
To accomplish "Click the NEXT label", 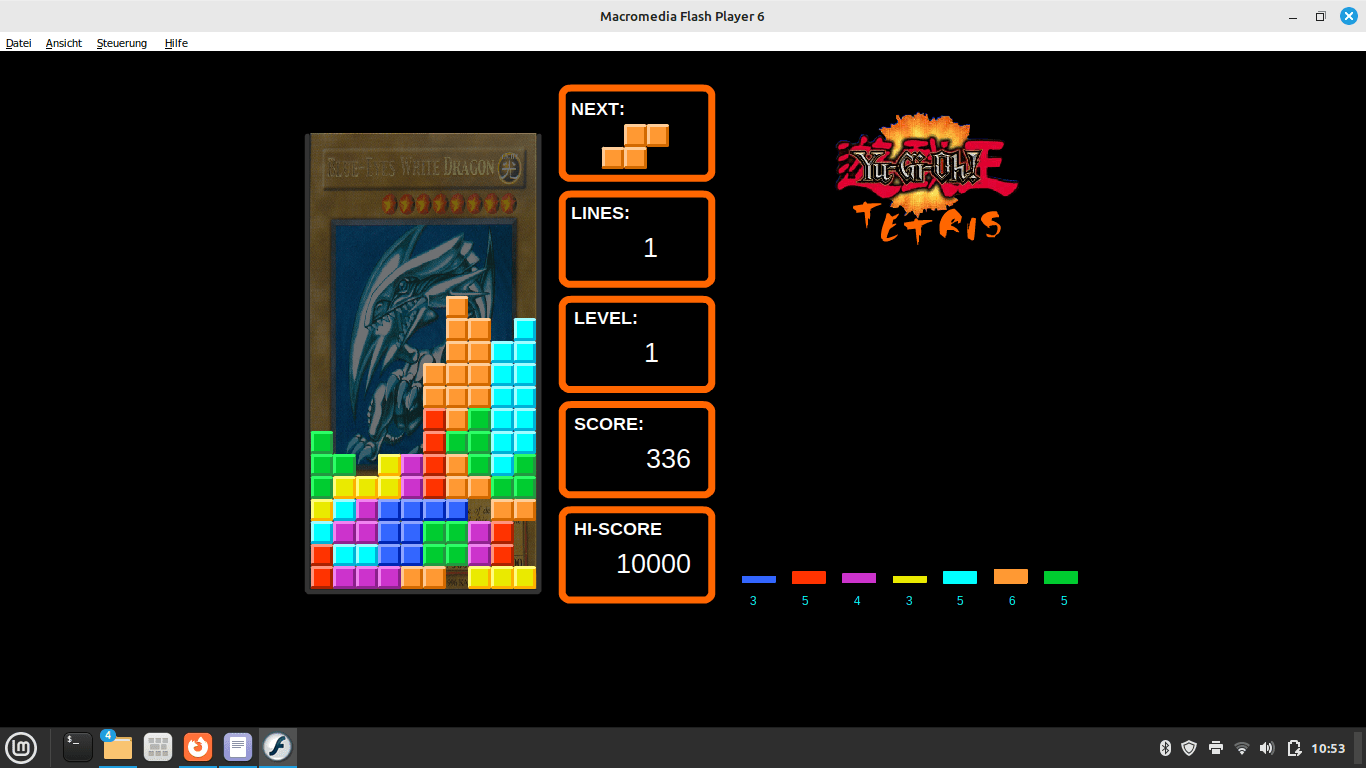I will click(x=597, y=109).
